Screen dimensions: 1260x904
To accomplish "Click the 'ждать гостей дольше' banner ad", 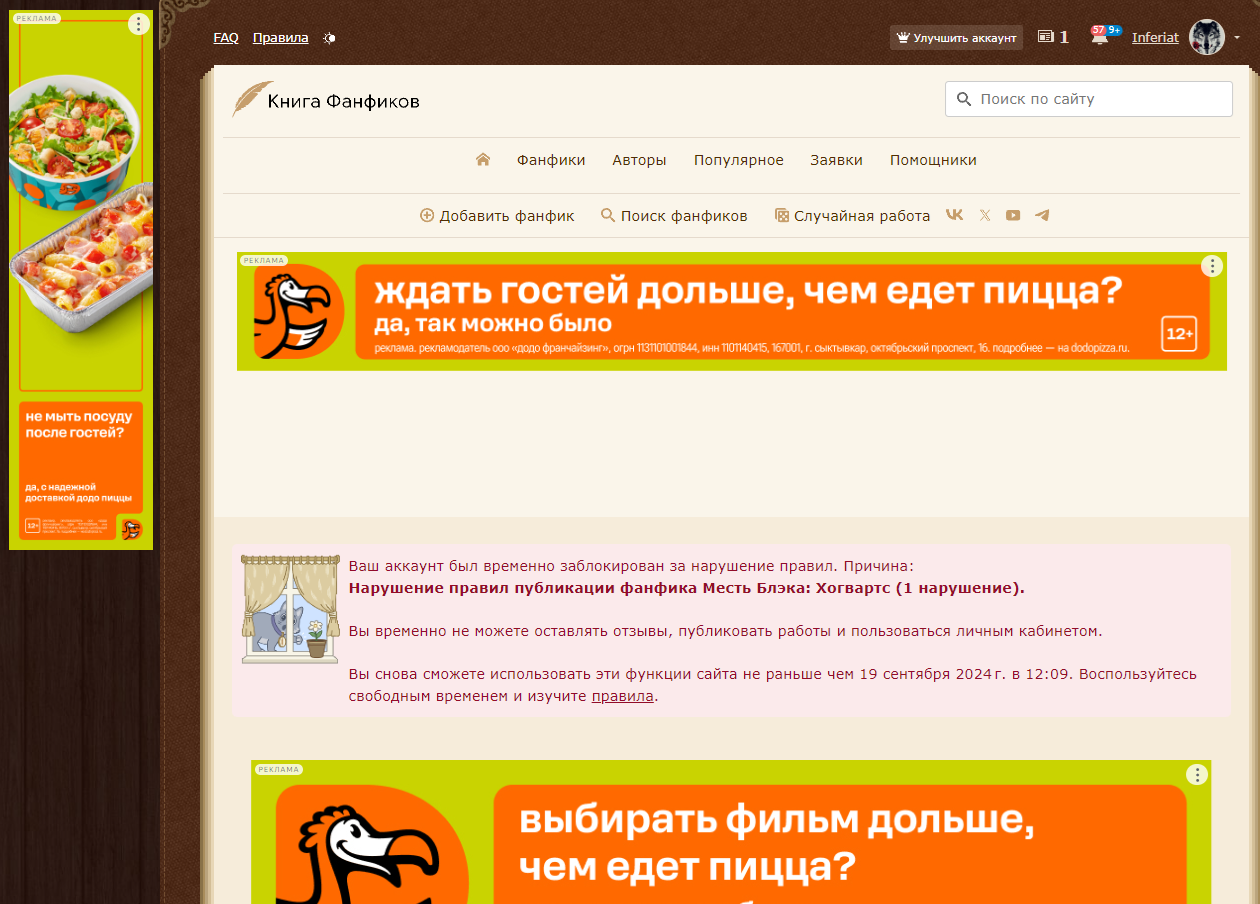I will tap(732, 311).
